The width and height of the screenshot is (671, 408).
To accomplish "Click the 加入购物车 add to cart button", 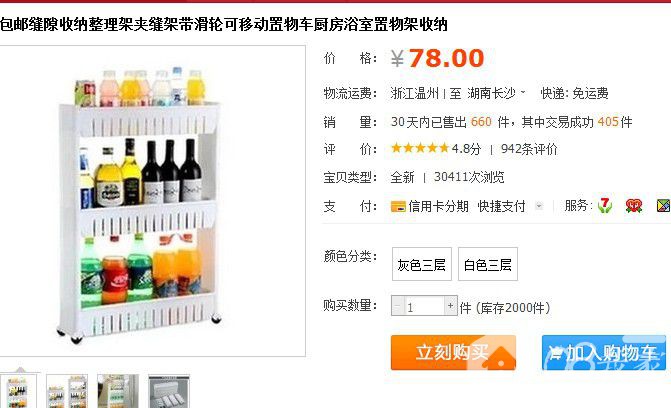I will [x=604, y=352].
